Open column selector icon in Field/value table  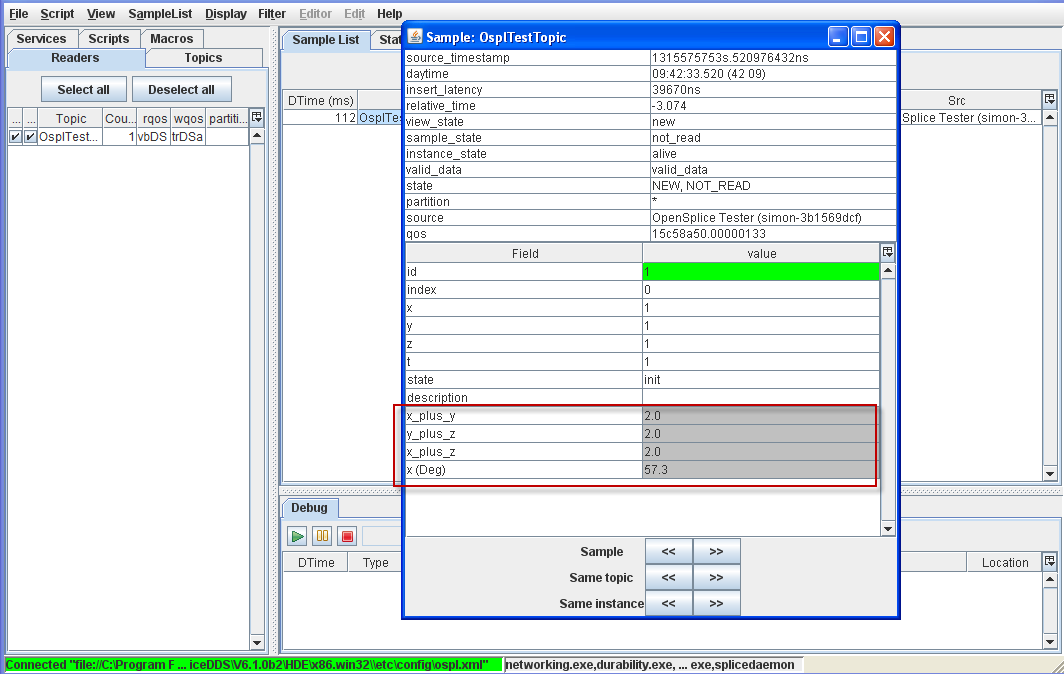pyautogui.click(x=888, y=252)
